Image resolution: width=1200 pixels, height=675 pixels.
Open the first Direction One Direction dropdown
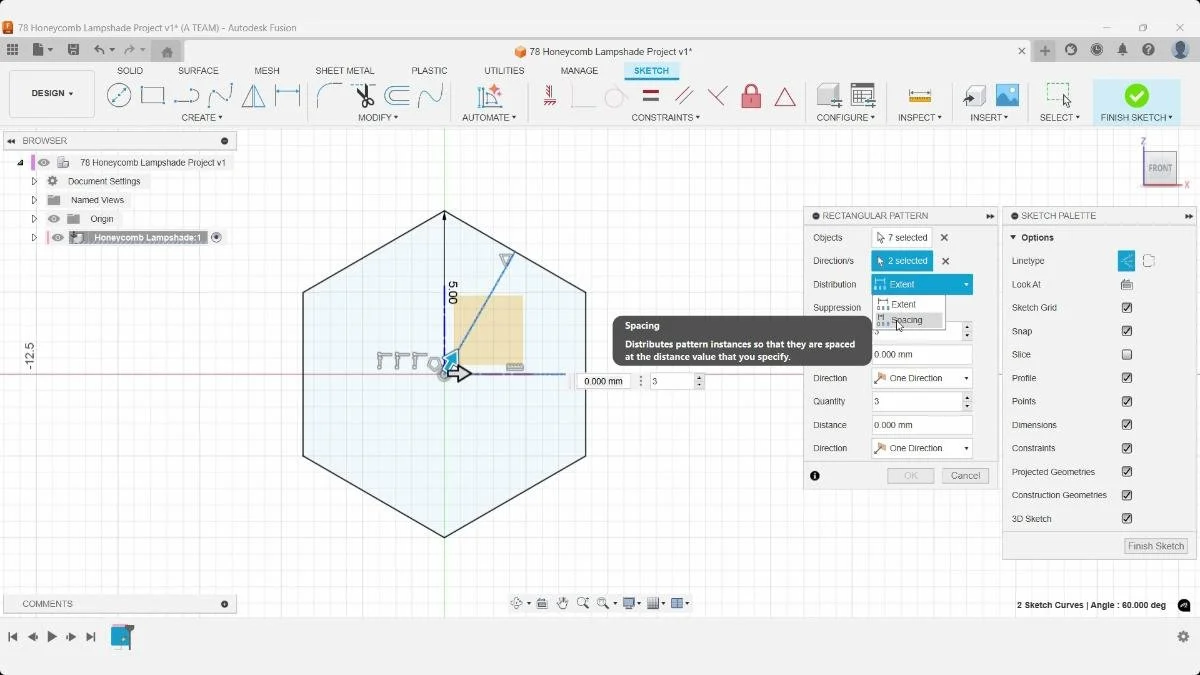click(x=921, y=378)
